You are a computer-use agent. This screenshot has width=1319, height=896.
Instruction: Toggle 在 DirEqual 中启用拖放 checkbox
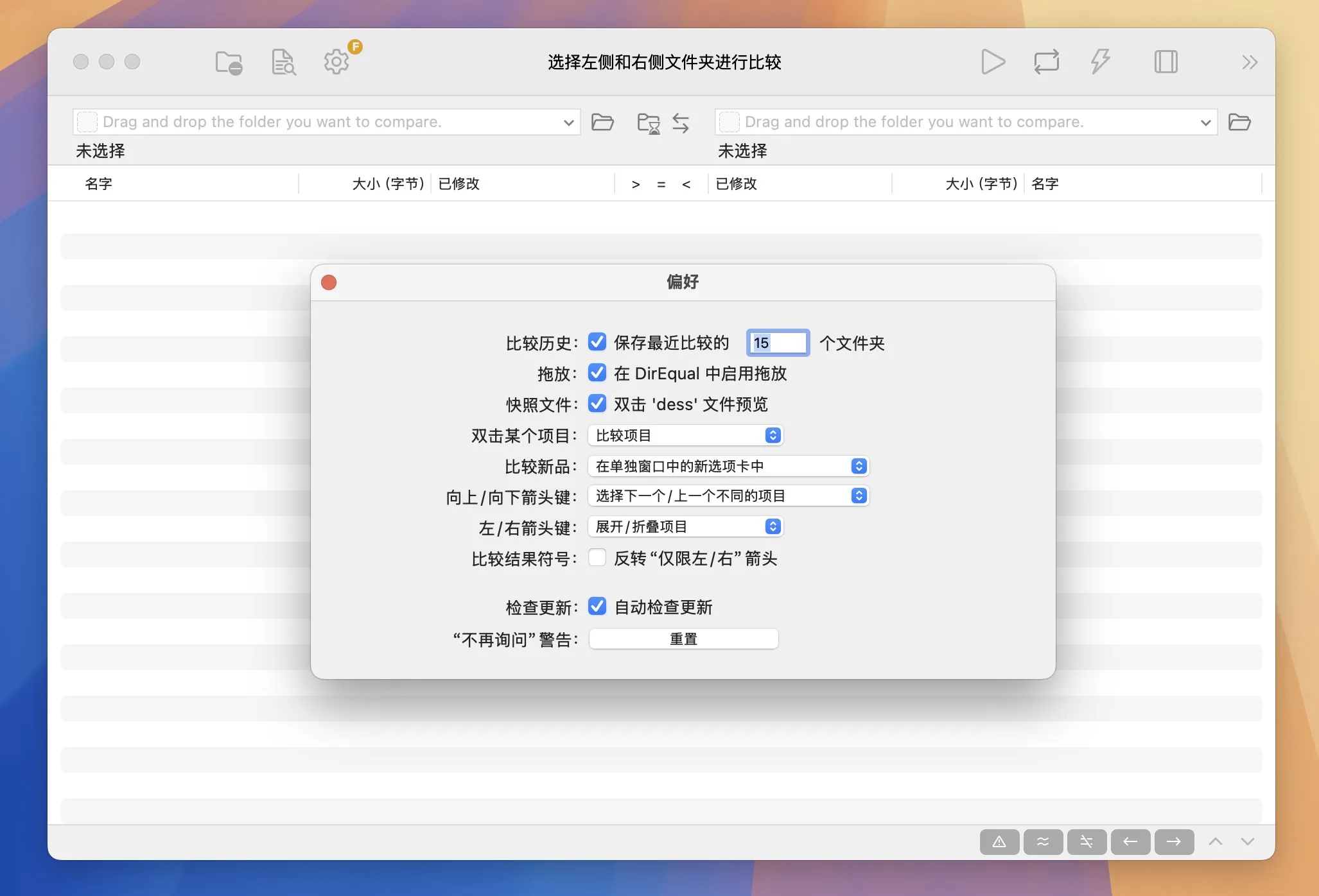coord(597,373)
